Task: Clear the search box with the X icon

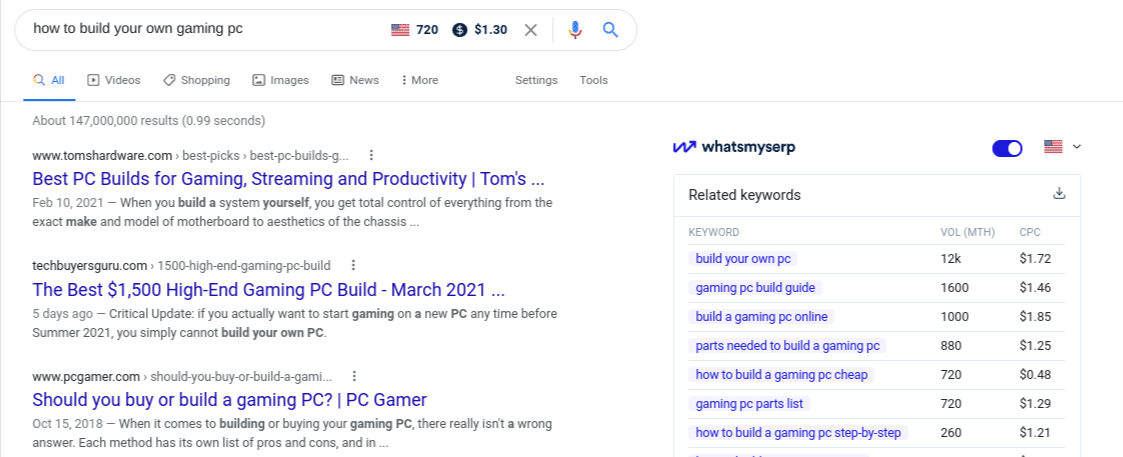Action: coord(531,30)
